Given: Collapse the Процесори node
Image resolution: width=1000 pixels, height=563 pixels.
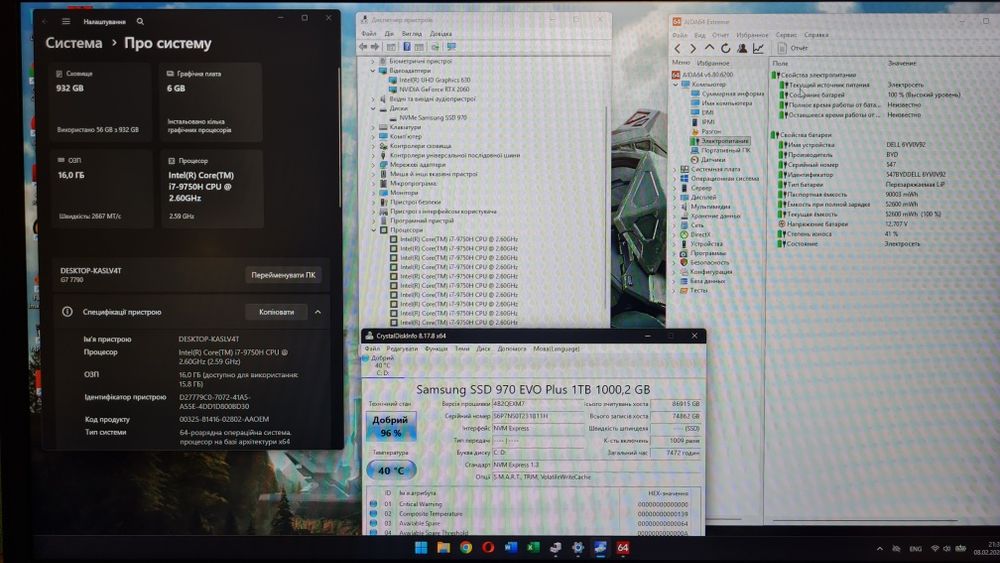Looking at the screenshot, I should click(373, 230).
